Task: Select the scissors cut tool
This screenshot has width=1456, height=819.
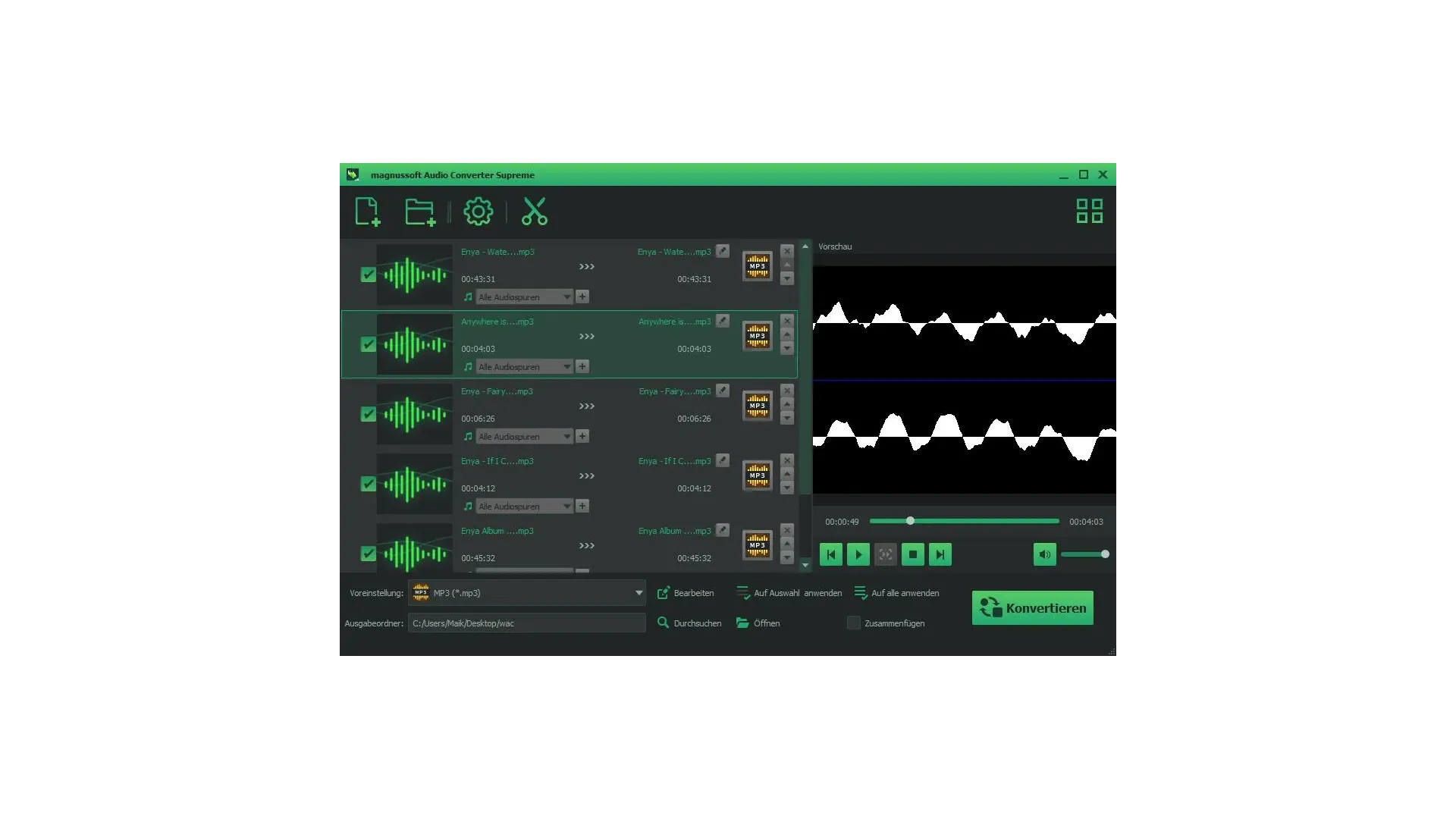Action: tap(535, 212)
